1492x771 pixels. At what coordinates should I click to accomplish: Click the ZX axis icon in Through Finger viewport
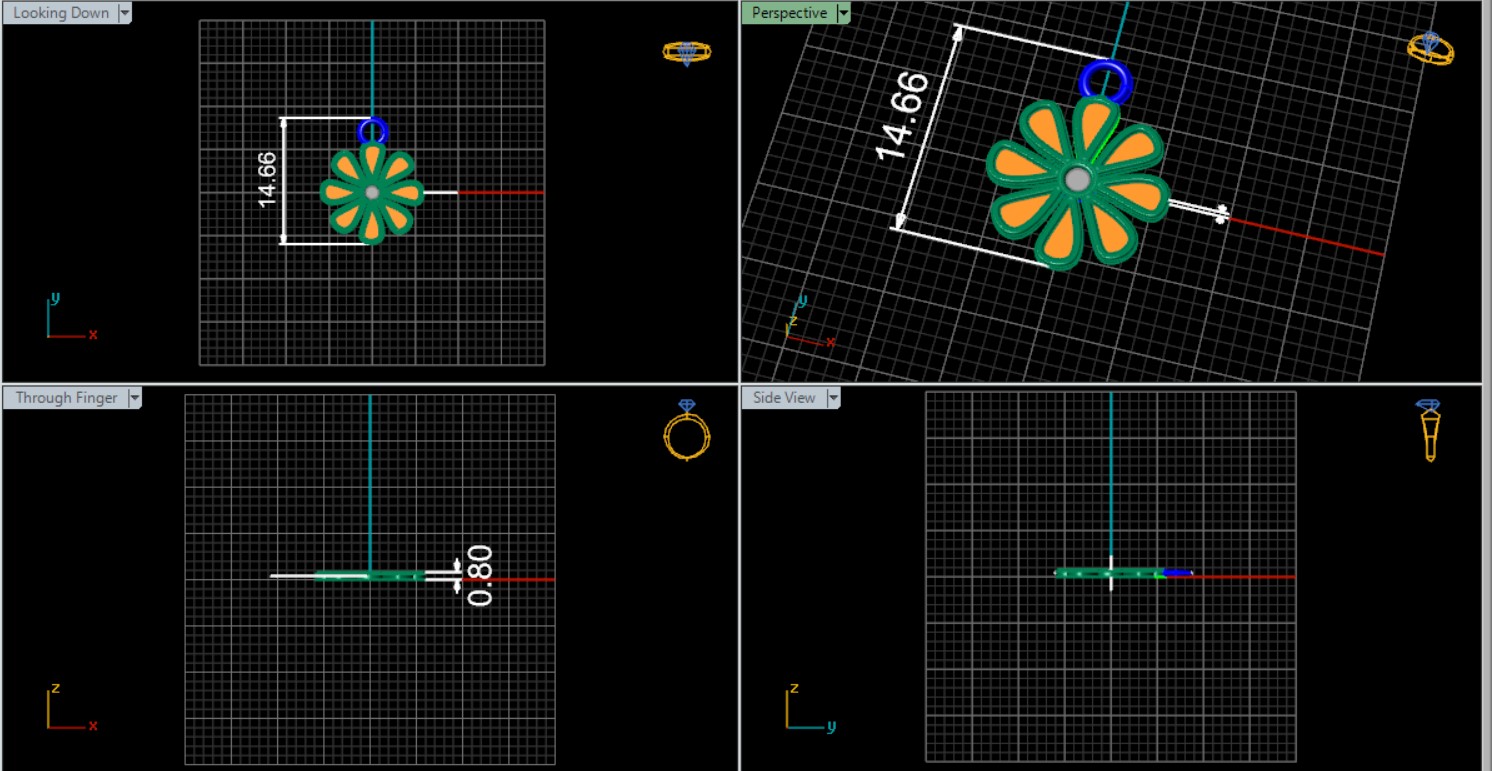(x=70, y=708)
